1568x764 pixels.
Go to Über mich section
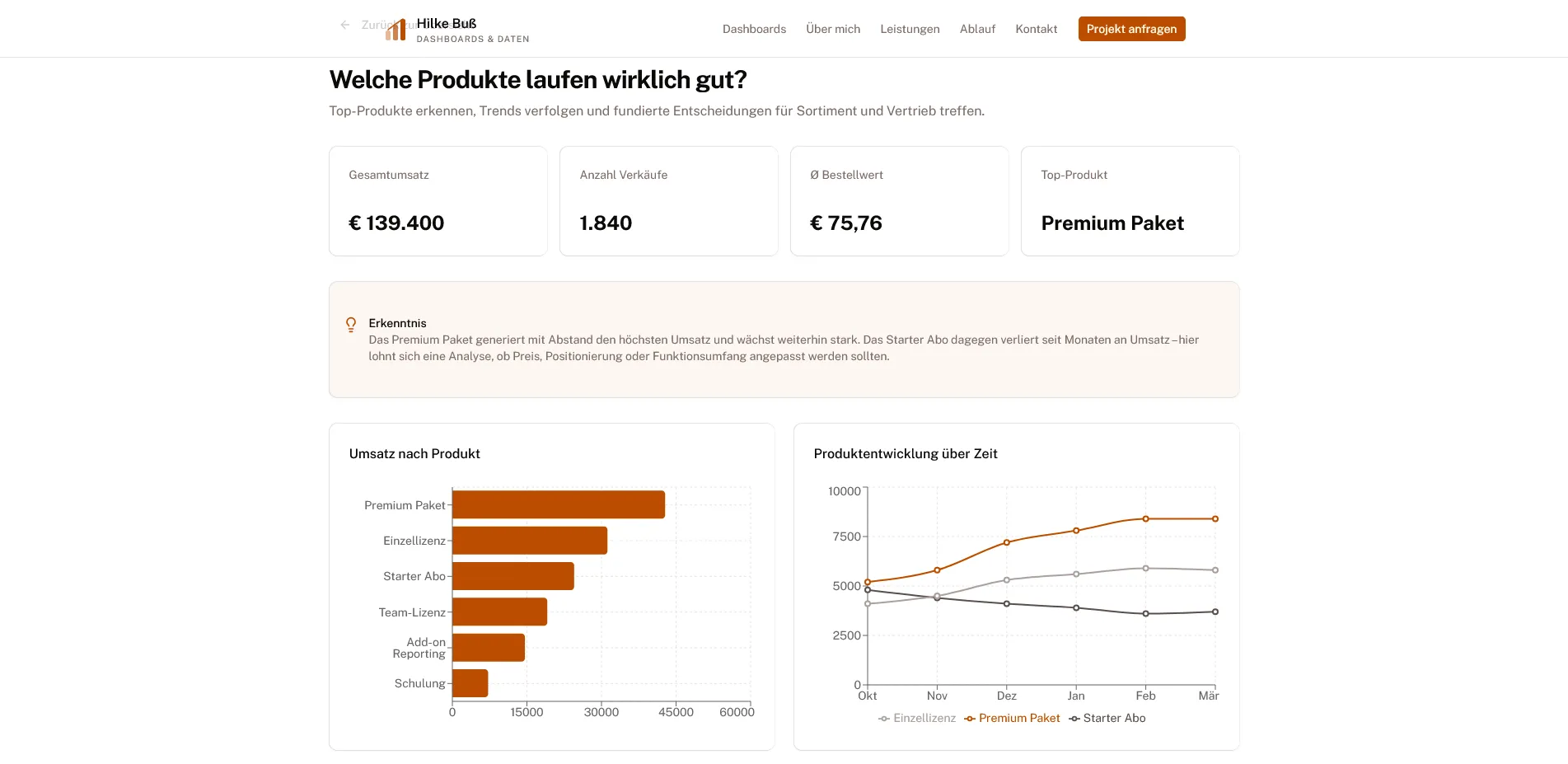click(833, 29)
